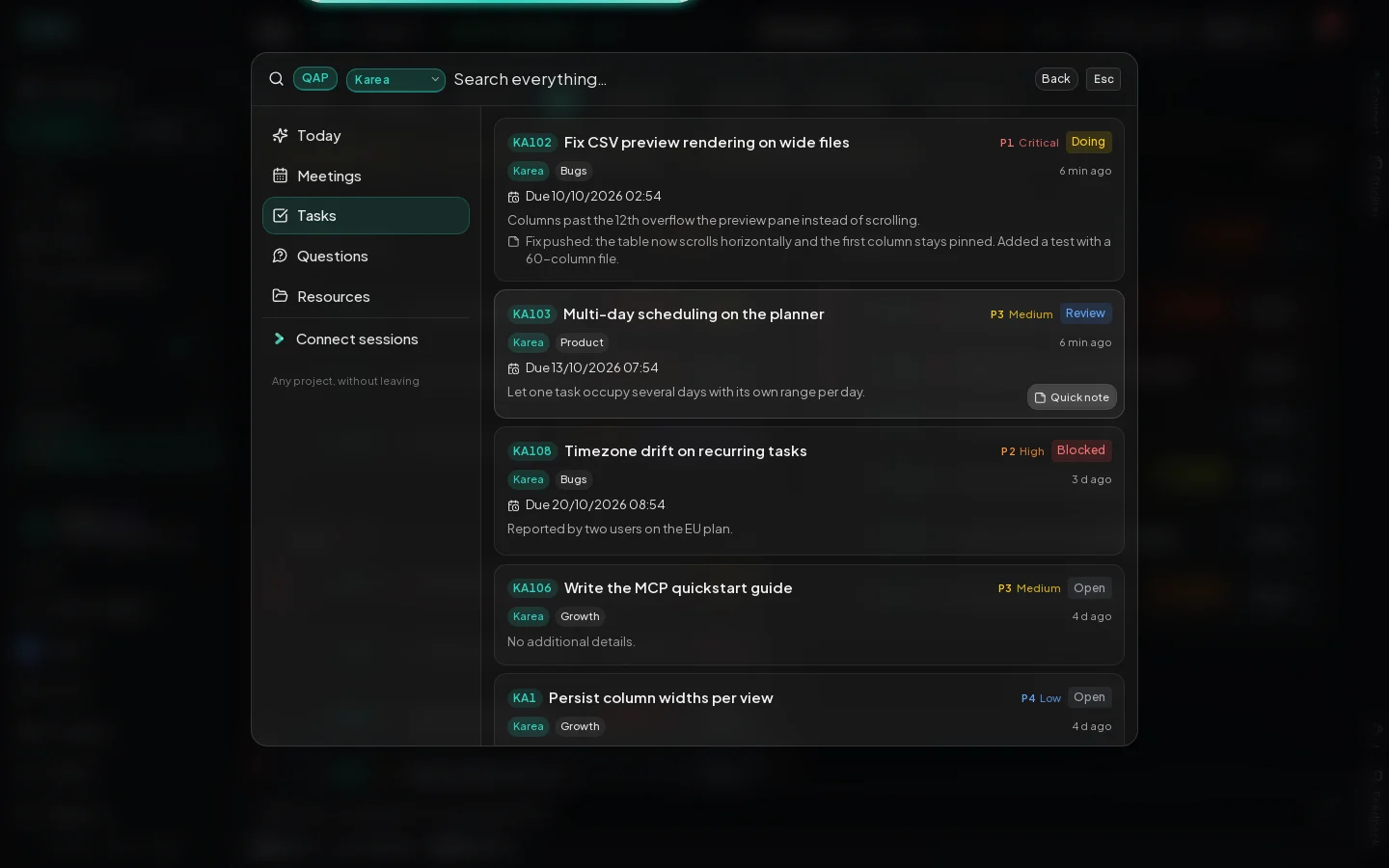Open task Write the MCP quickstart guide

point(677,588)
